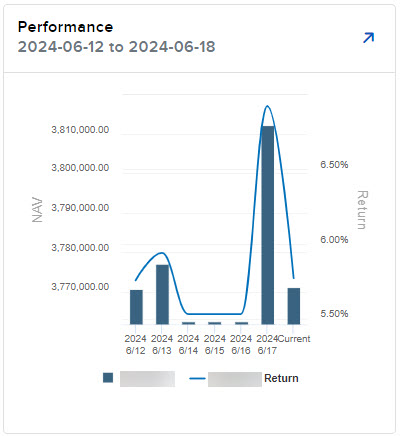Viewport: 400px width, 436px height.
Task: Click the rotated Return axis title
Action: (362, 210)
